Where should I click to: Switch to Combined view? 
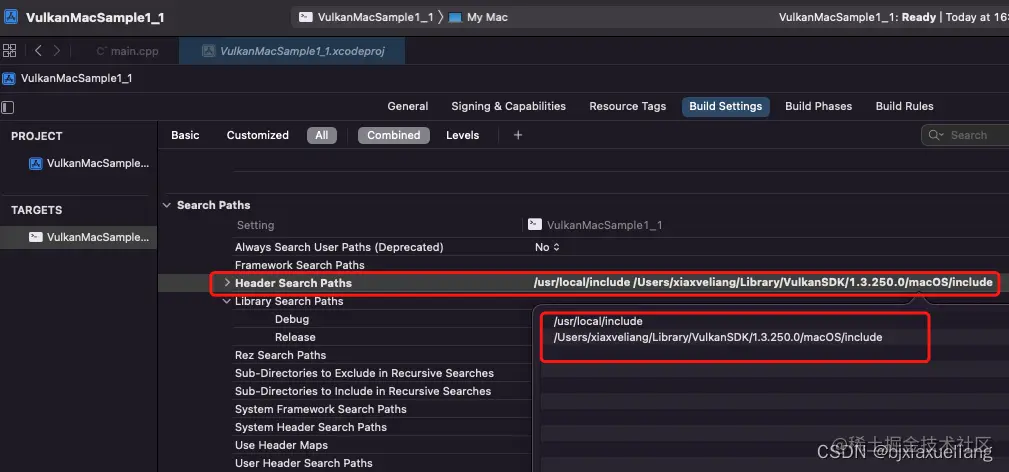(394, 135)
